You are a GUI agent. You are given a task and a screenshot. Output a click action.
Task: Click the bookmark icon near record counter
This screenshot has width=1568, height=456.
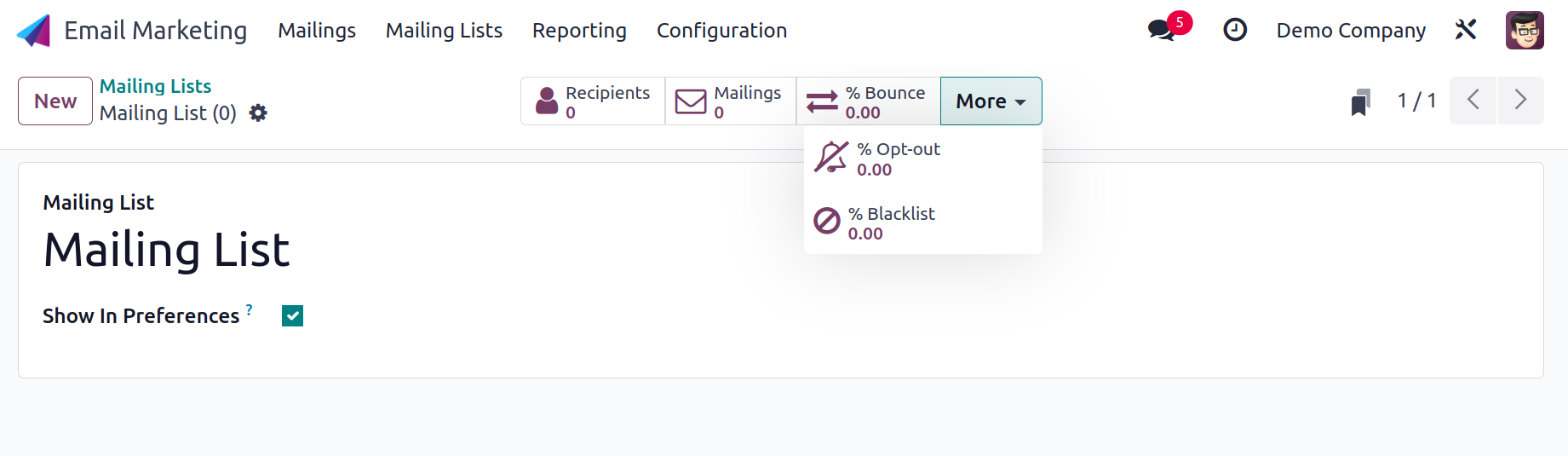pos(1360,101)
